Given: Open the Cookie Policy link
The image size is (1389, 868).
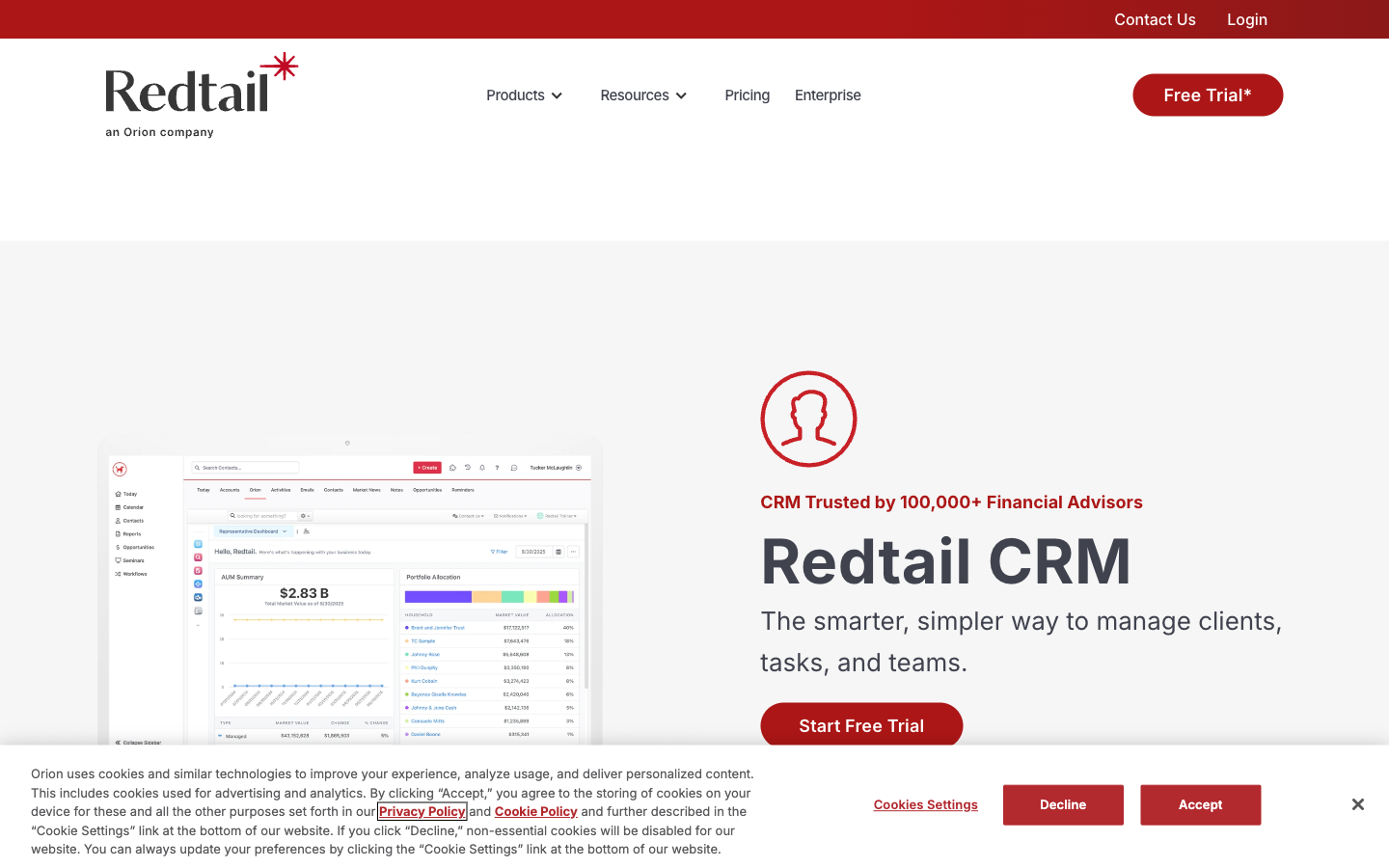Looking at the screenshot, I should coord(535,812).
